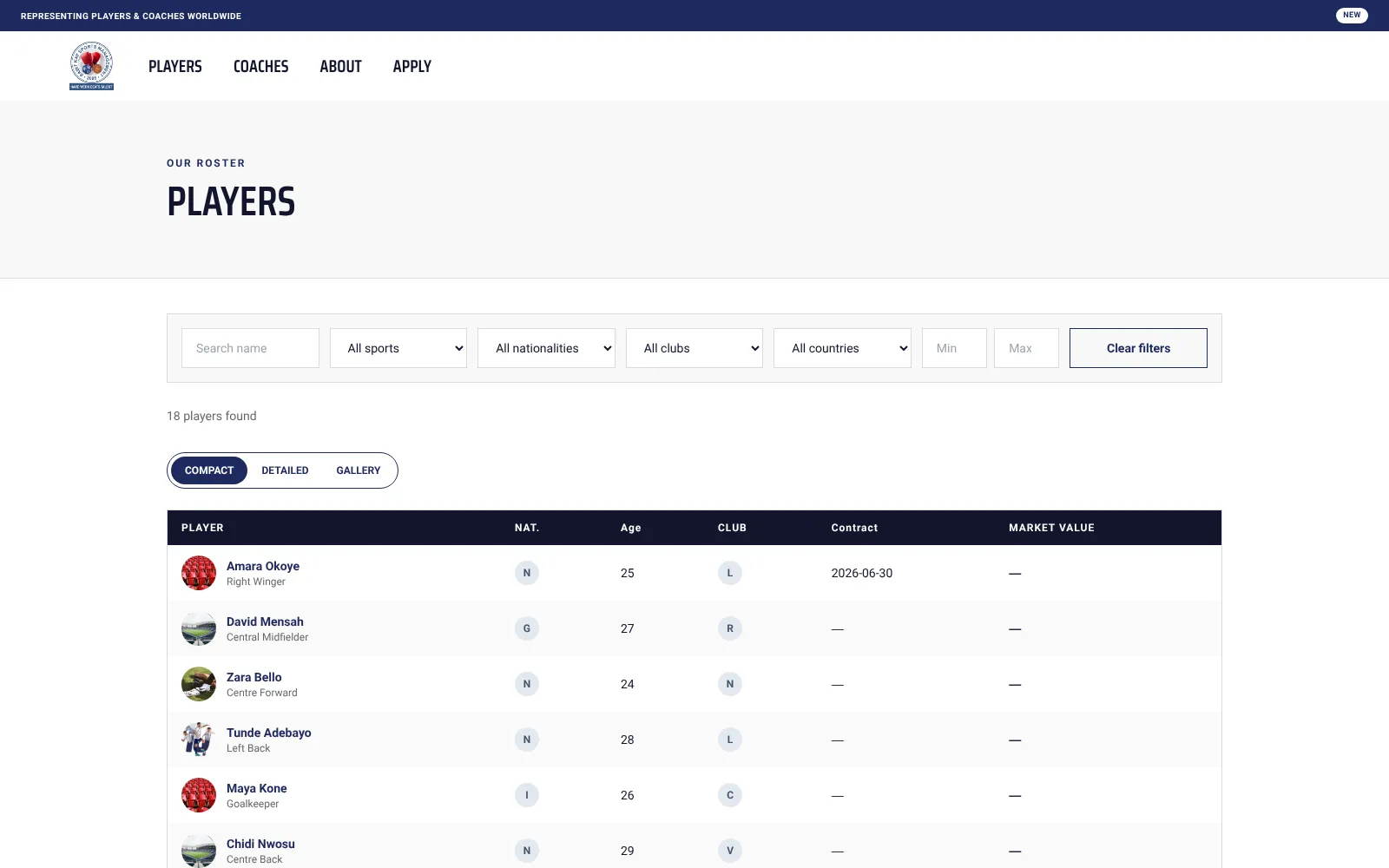This screenshot has width=1389, height=868.
Task: Open Zara Bello's avatar photo
Action: [x=199, y=684]
